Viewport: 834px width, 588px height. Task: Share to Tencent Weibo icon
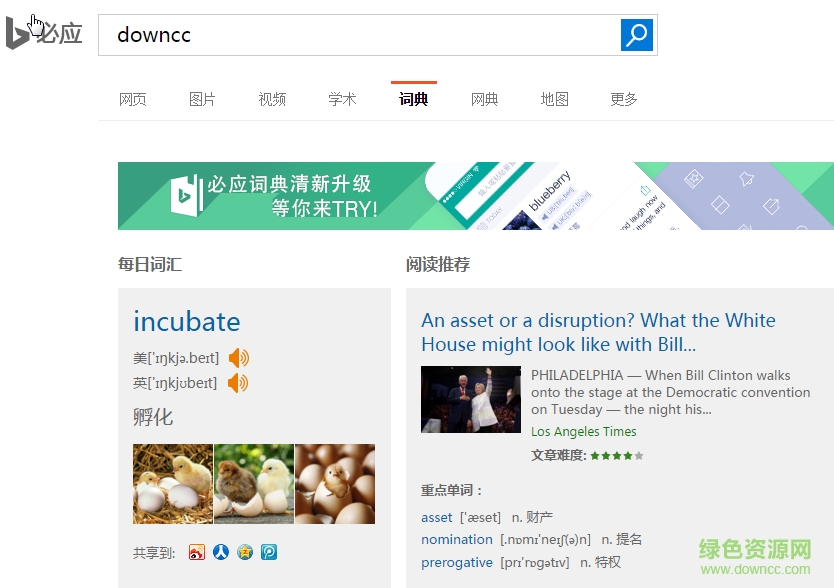coord(269,552)
